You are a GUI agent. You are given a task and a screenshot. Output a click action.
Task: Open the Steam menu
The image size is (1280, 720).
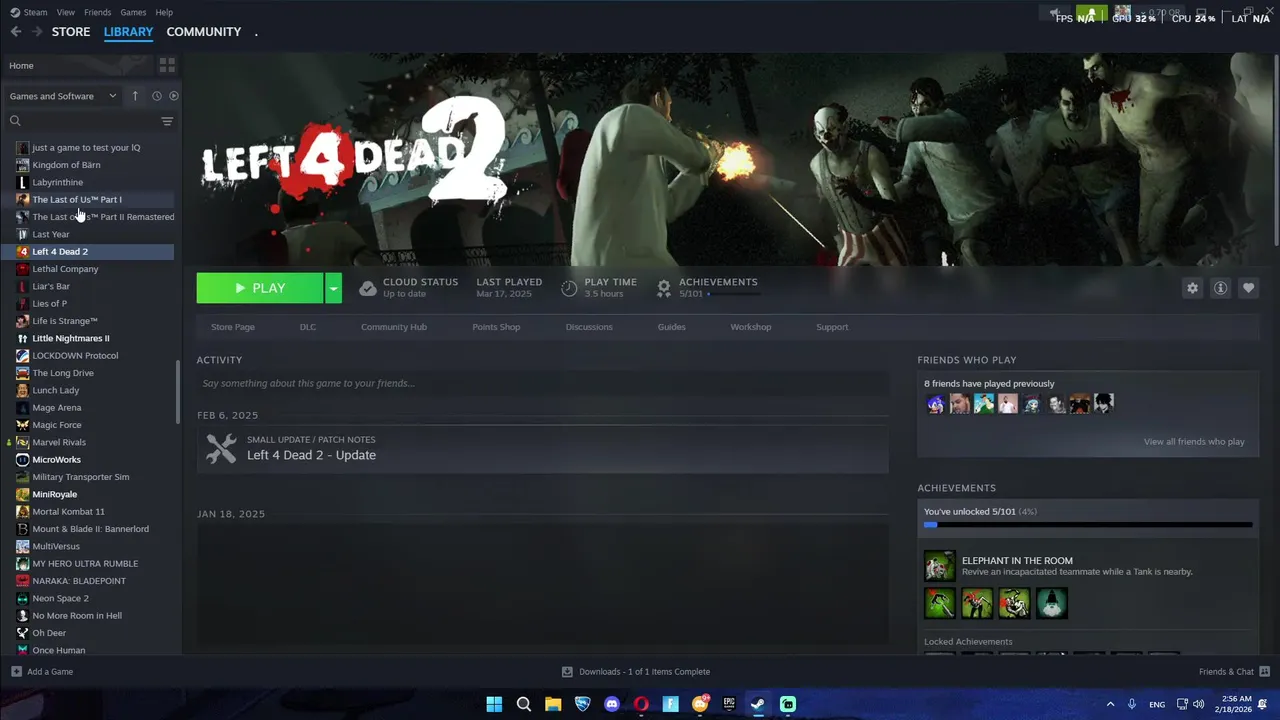35,12
